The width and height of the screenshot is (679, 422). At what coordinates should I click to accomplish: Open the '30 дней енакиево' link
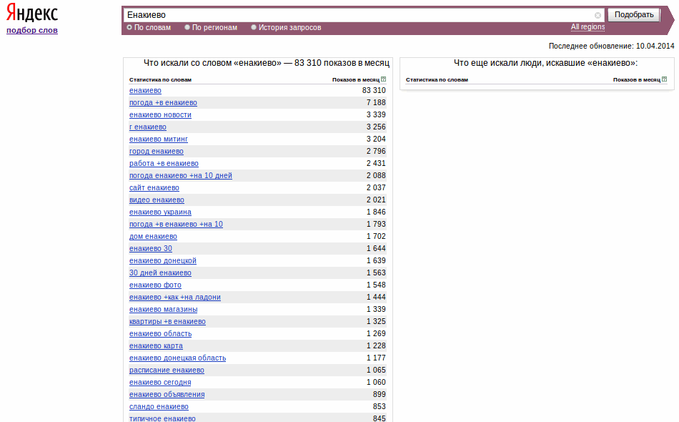click(x=160, y=273)
